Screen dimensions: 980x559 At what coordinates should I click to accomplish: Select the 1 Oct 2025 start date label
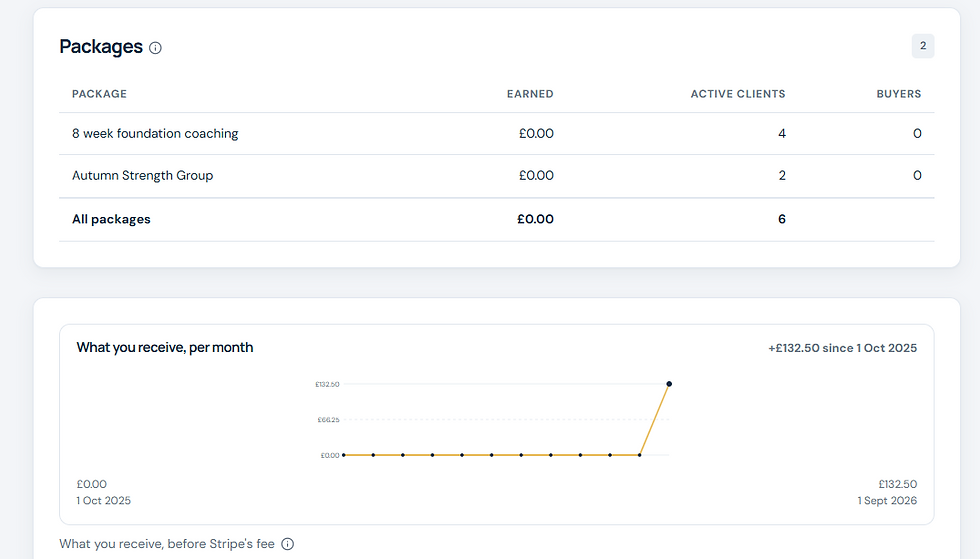pyautogui.click(x=104, y=500)
